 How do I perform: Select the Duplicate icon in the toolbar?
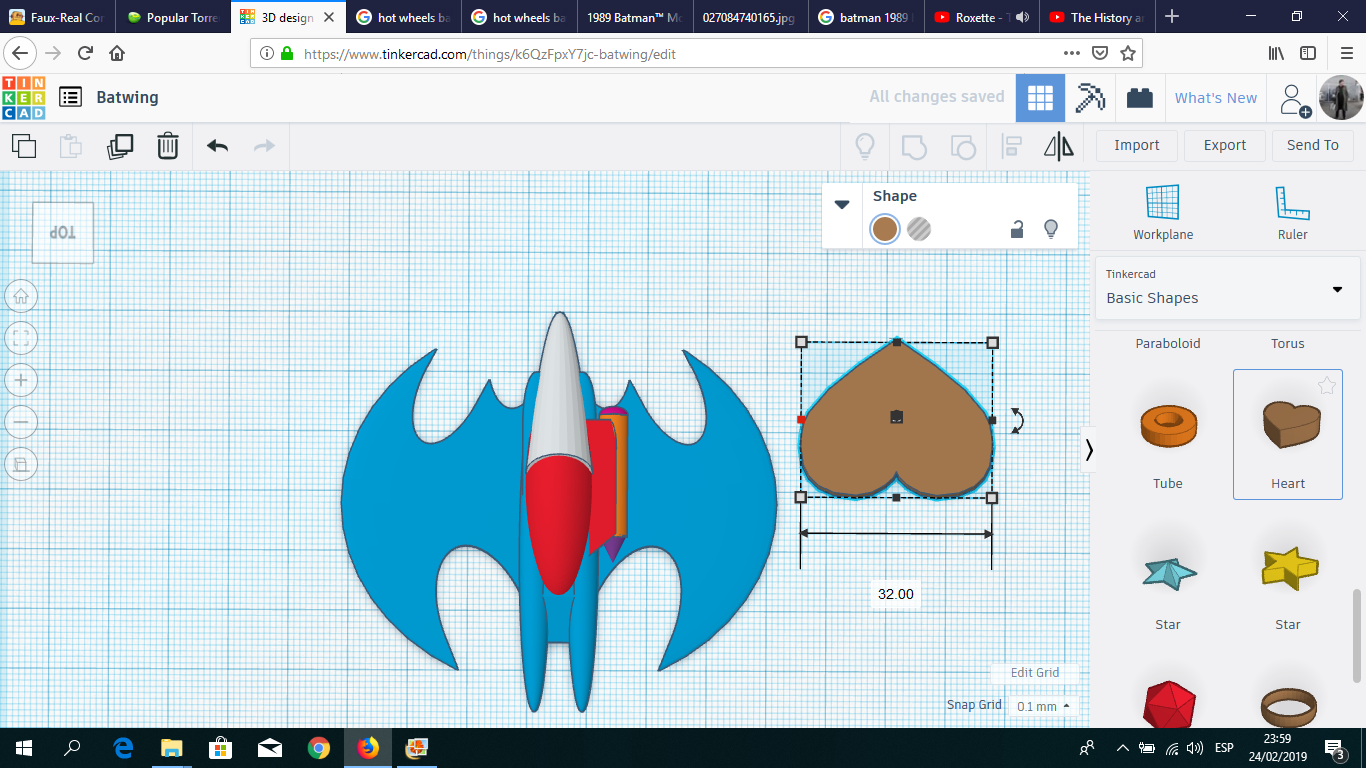pyautogui.click(x=120, y=145)
